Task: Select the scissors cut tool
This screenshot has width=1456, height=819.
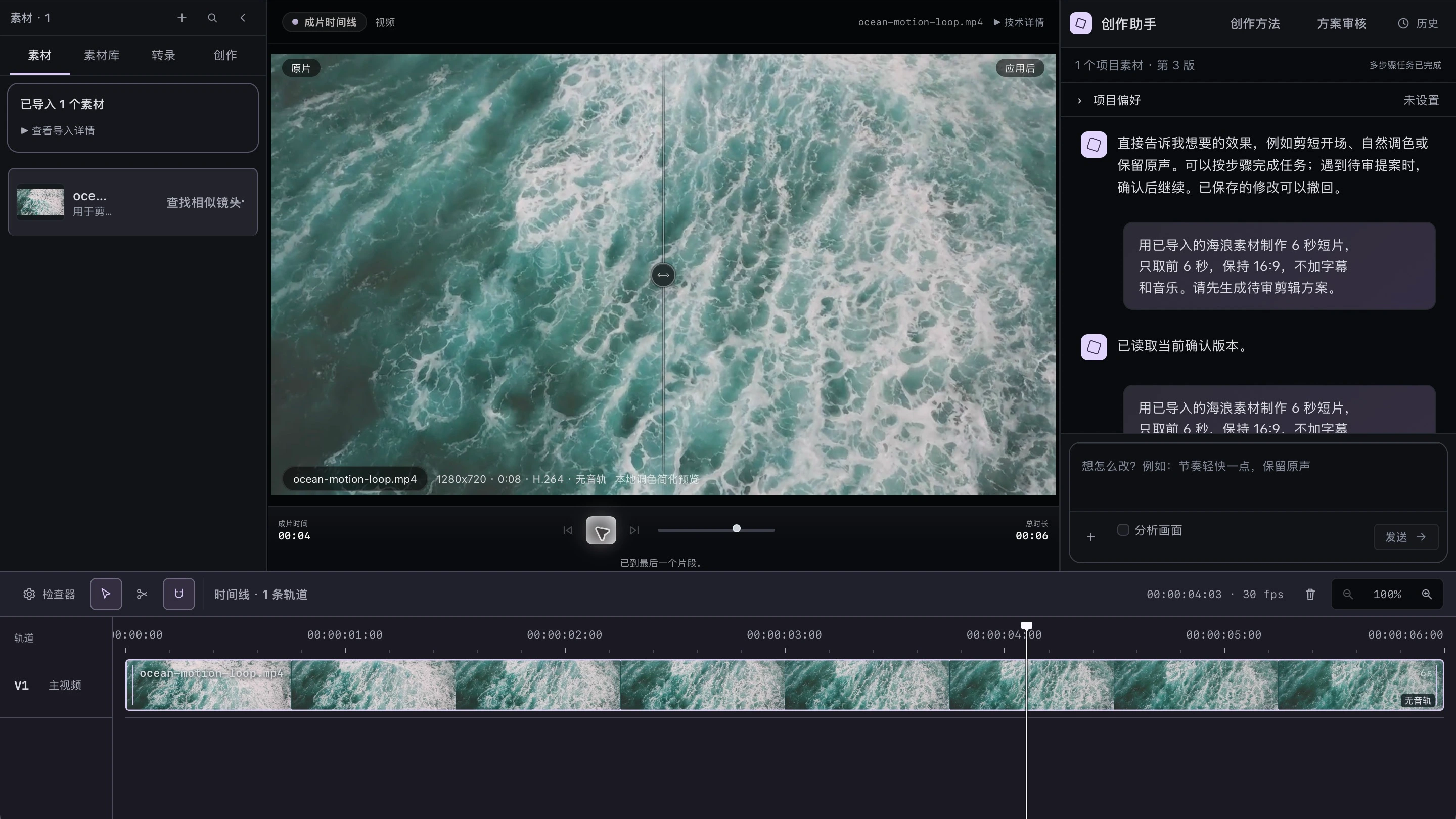Action: [x=142, y=594]
